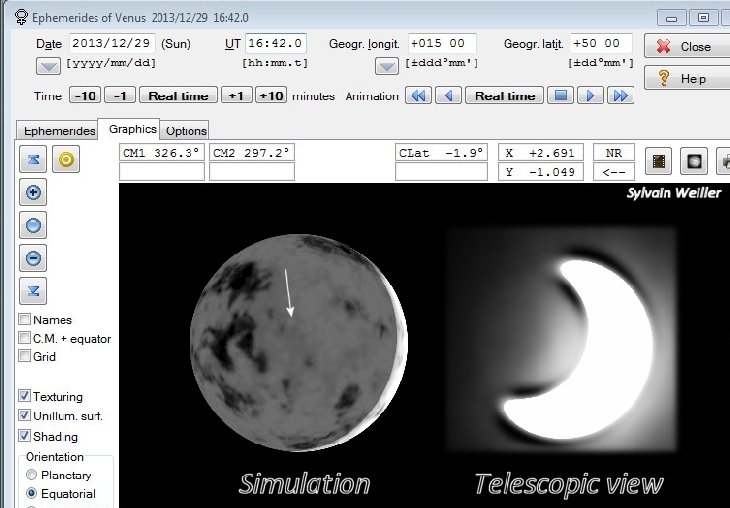This screenshot has height=508, width=730.
Task: Select the Equatorial orientation radio button
Action: (x=32, y=494)
